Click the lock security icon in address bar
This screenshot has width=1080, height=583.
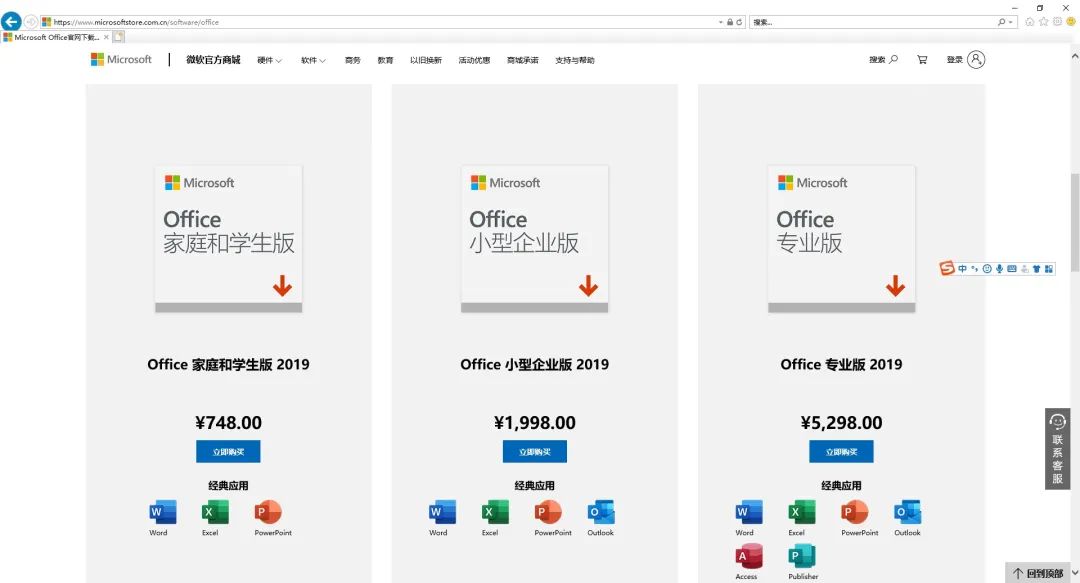click(x=729, y=22)
